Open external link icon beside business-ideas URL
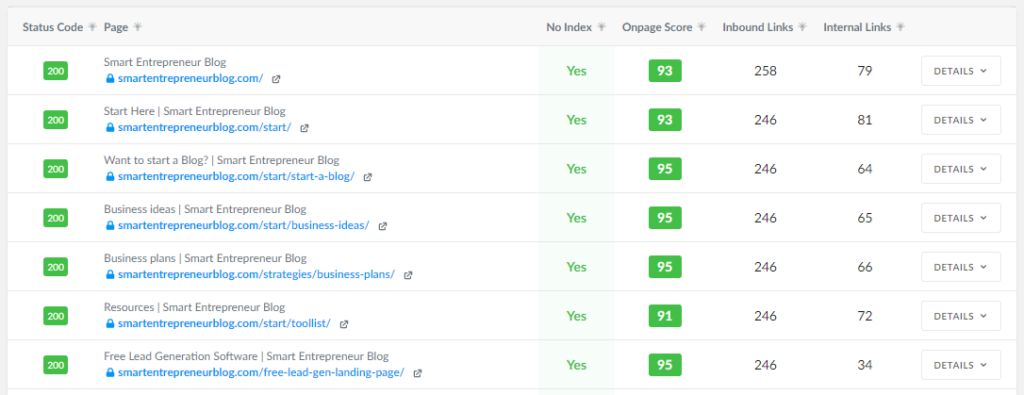 point(383,226)
